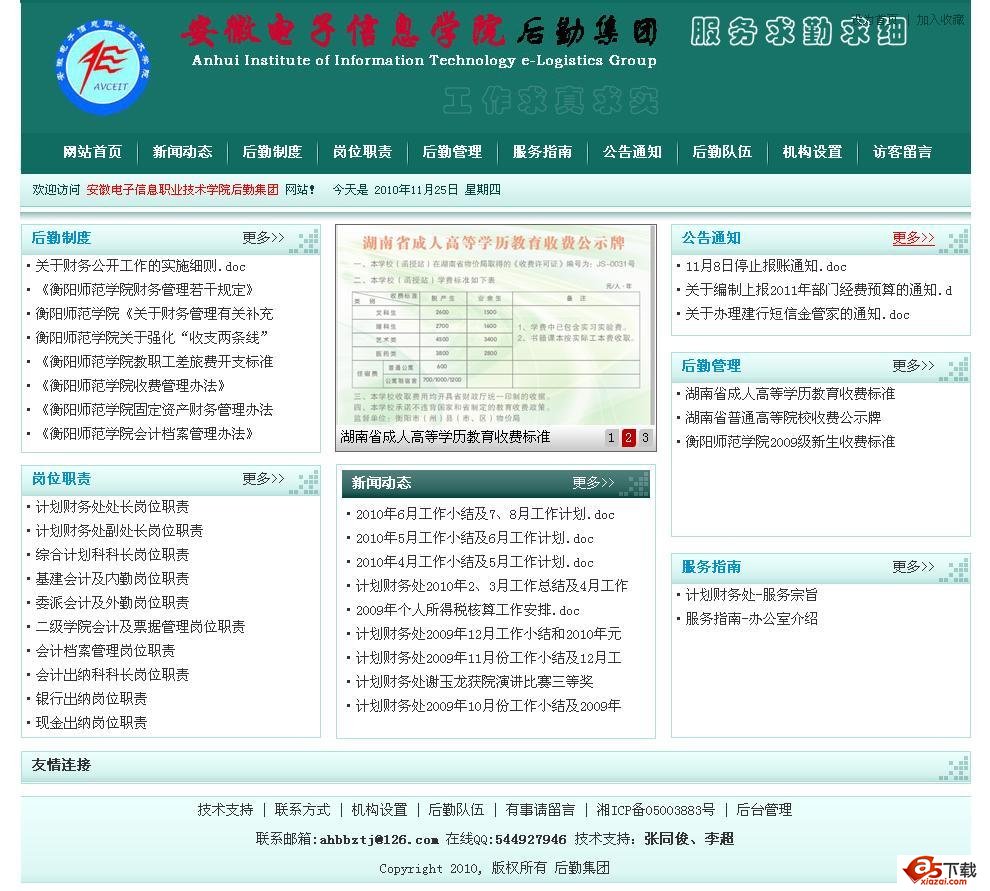Open 岗位职责 from the navigation bar
This screenshot has width=990, height=891.
click(362, 152)
